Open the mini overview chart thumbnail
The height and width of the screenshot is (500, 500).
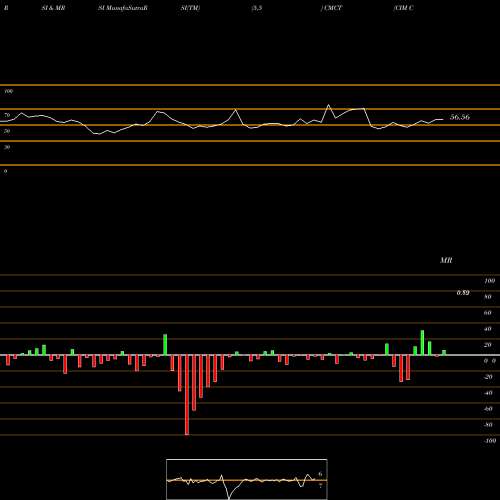pos(247,479)
